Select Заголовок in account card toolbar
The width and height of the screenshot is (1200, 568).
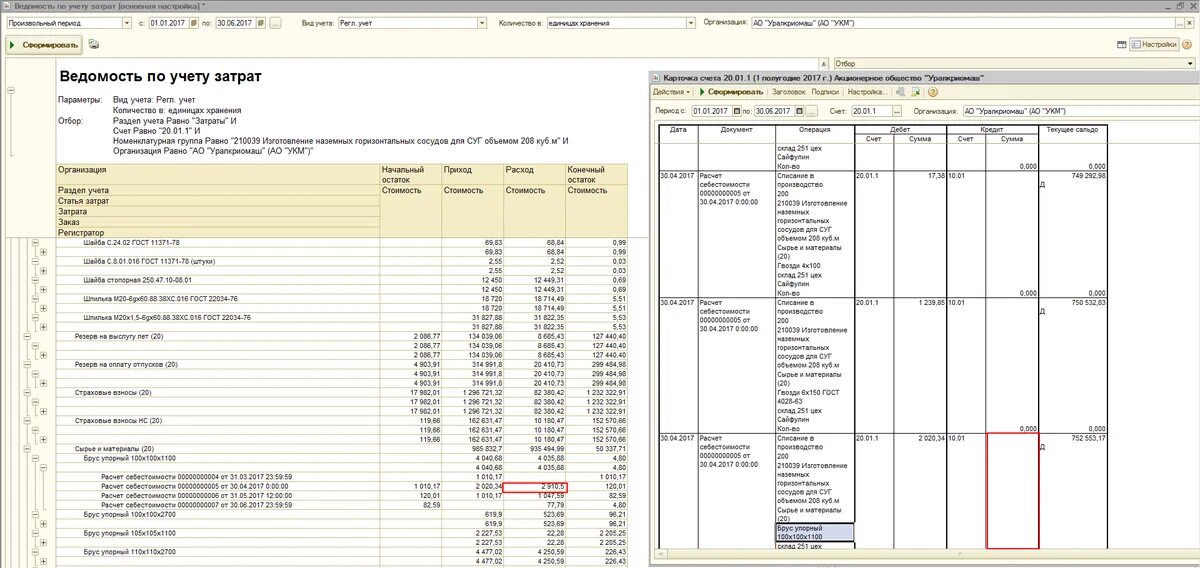pyautogui.click(x=789, y=91)
